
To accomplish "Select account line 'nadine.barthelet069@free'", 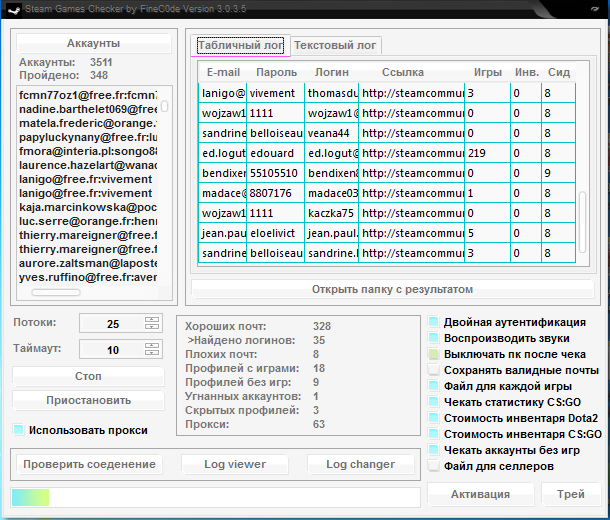I will click(88, 109).
